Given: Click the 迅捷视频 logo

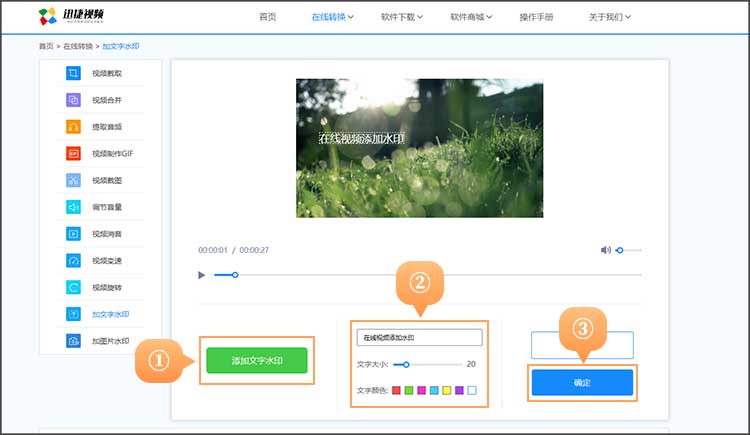Looking at the screenshot, I should 71,16.
